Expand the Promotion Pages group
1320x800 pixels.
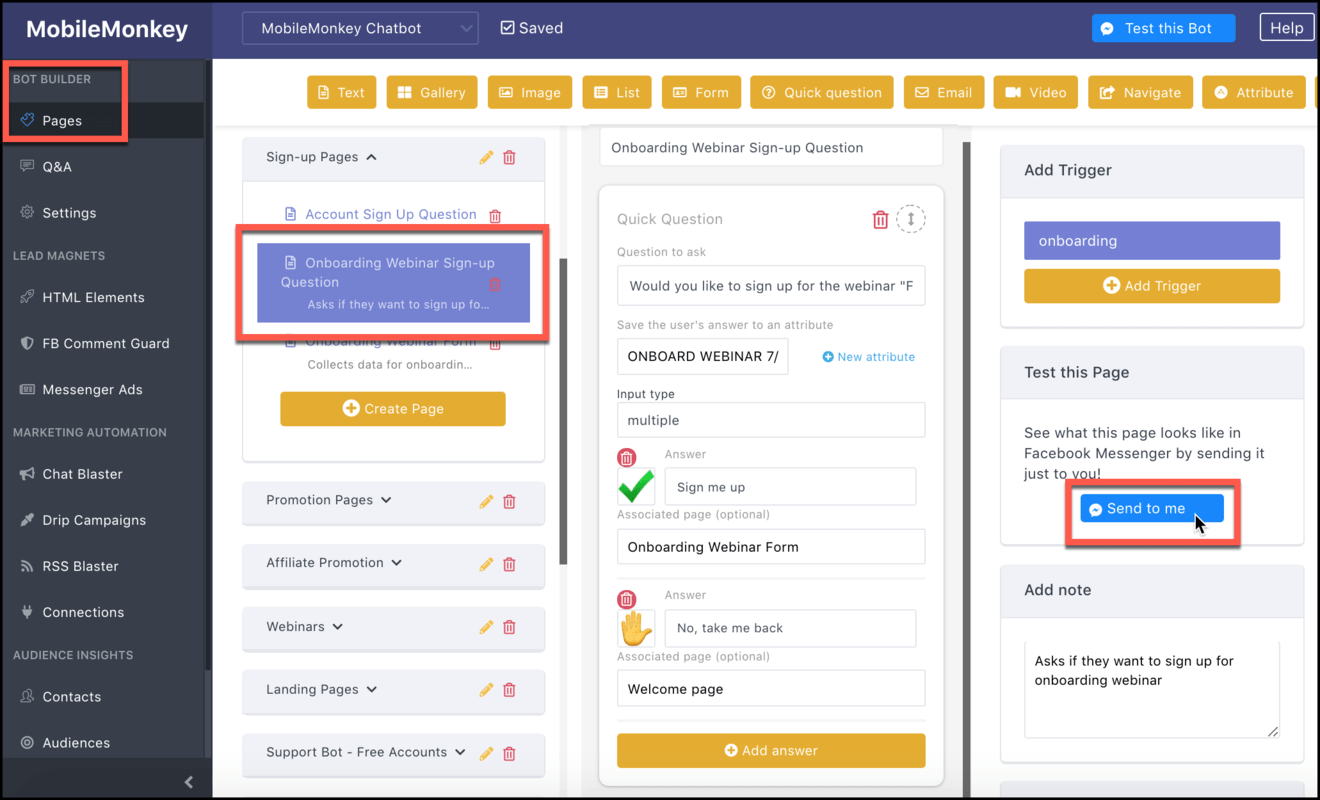pos(386,500)
